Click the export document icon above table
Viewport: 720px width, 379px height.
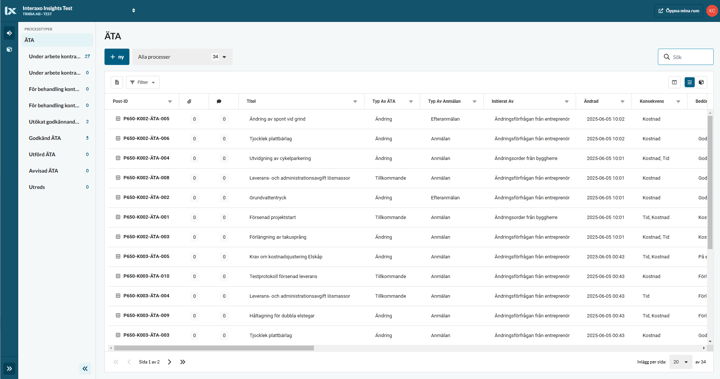coord(117,82)
